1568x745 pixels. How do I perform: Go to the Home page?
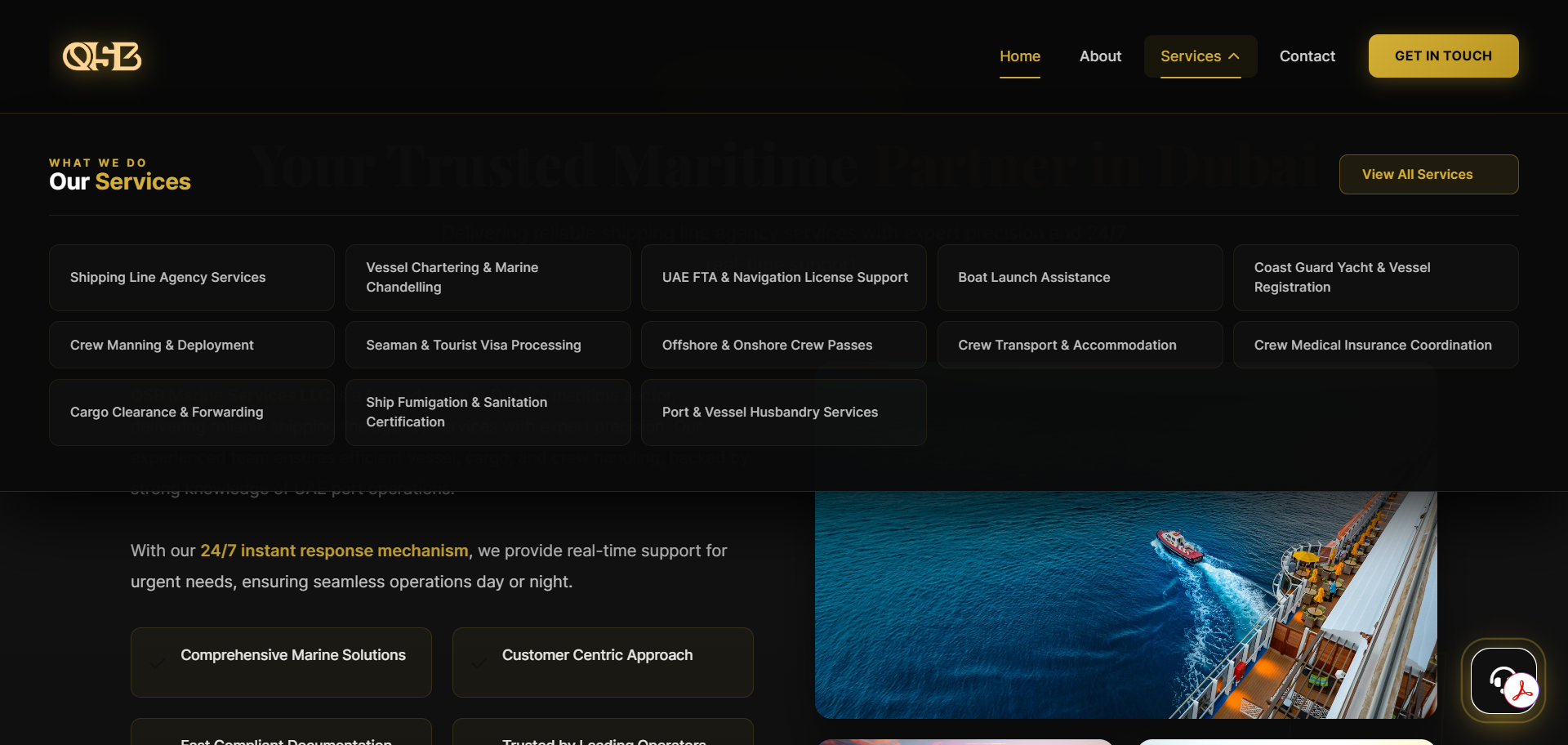[x=1019, y=56]
